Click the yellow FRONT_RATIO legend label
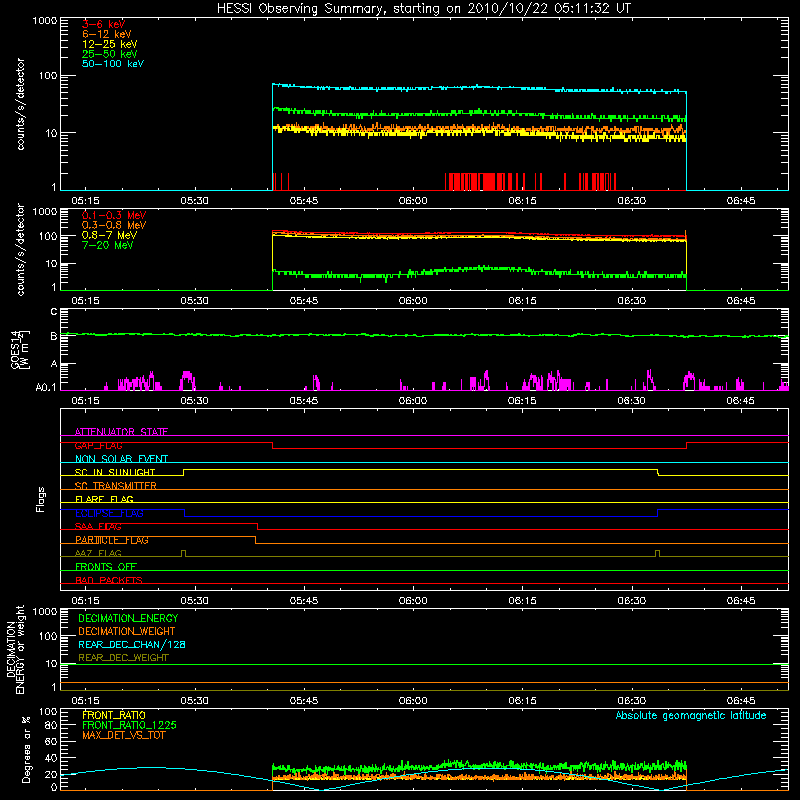The image size is (800, 800). [114, 715]
